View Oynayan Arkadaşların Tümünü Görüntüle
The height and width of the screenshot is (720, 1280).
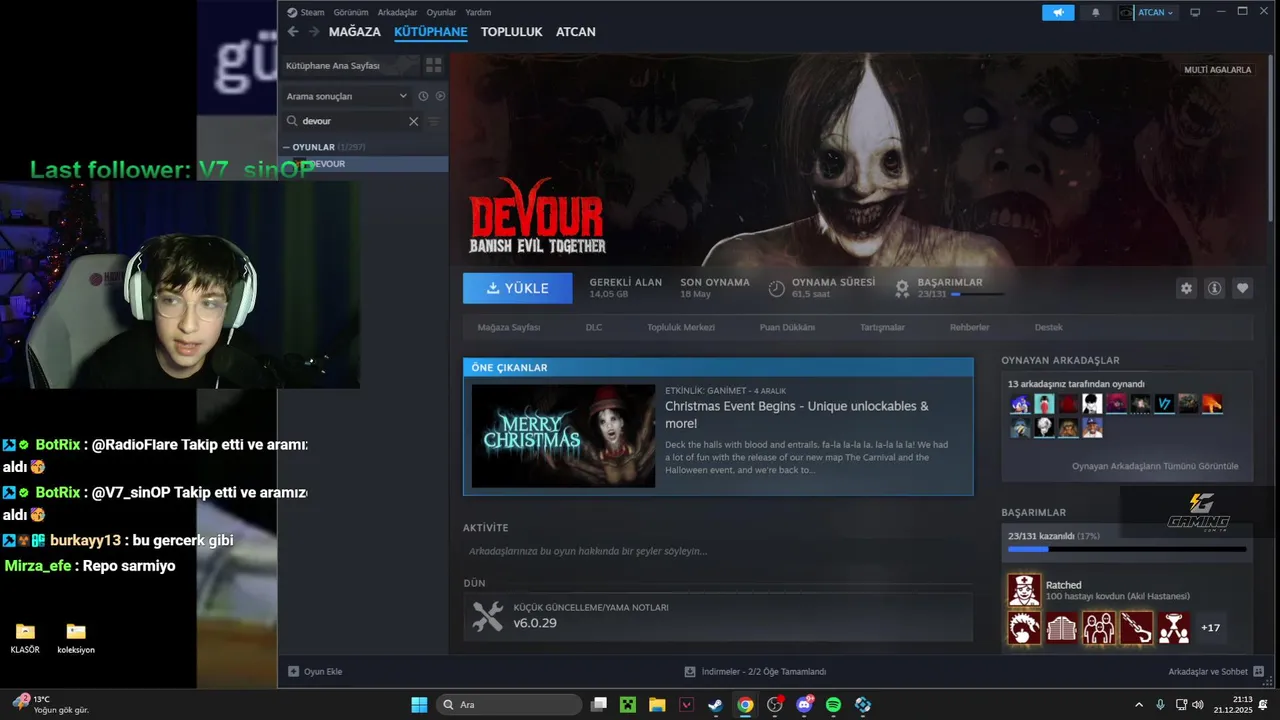[1155, 466]
